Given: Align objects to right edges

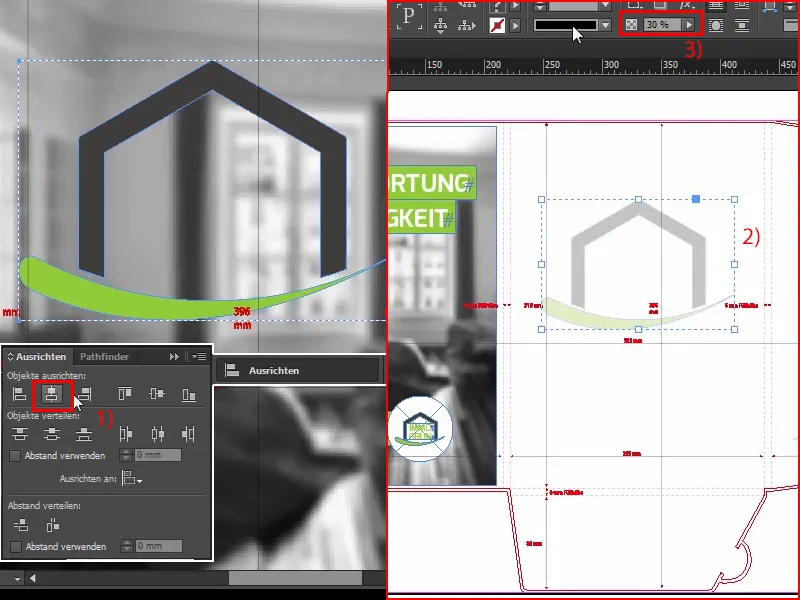Looking at the screenshot, I should pyautogui.click(x=84, y=394).
